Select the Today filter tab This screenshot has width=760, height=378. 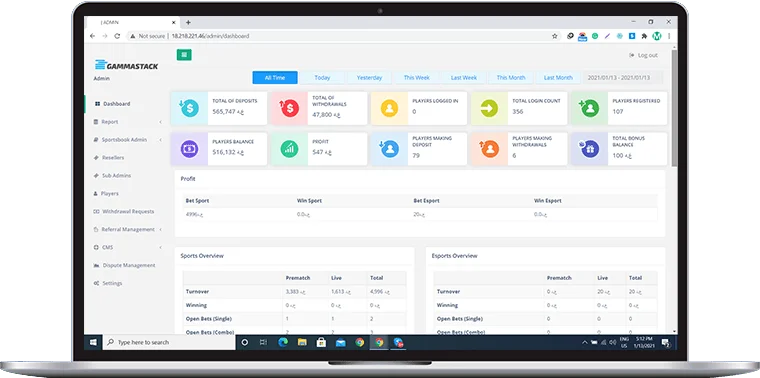[x=322, y=78]
